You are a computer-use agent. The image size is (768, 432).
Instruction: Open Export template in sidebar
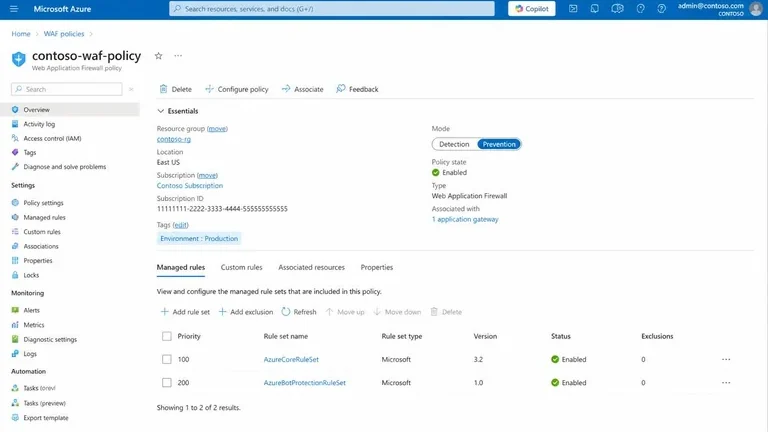click(x=40, y=418)
